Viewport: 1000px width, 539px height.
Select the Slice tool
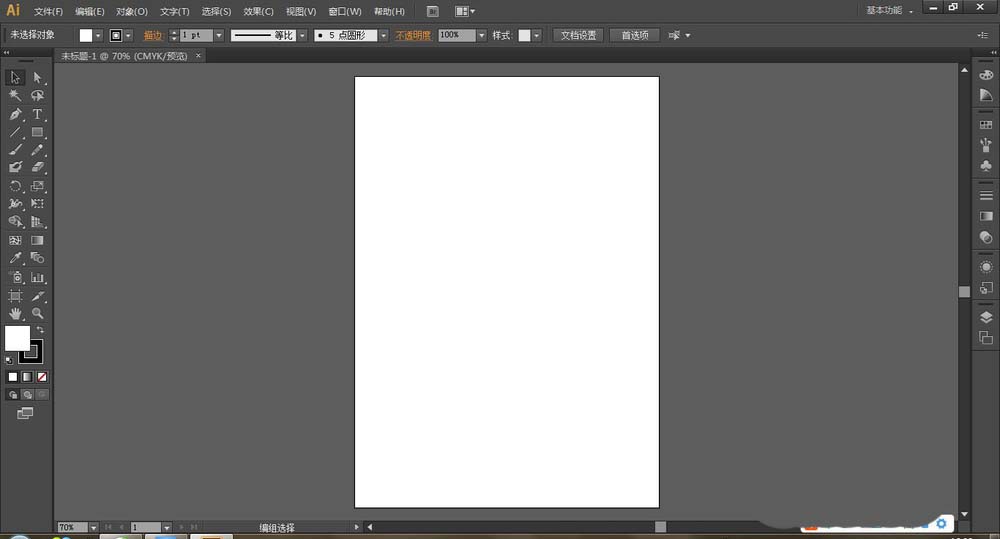38,296
